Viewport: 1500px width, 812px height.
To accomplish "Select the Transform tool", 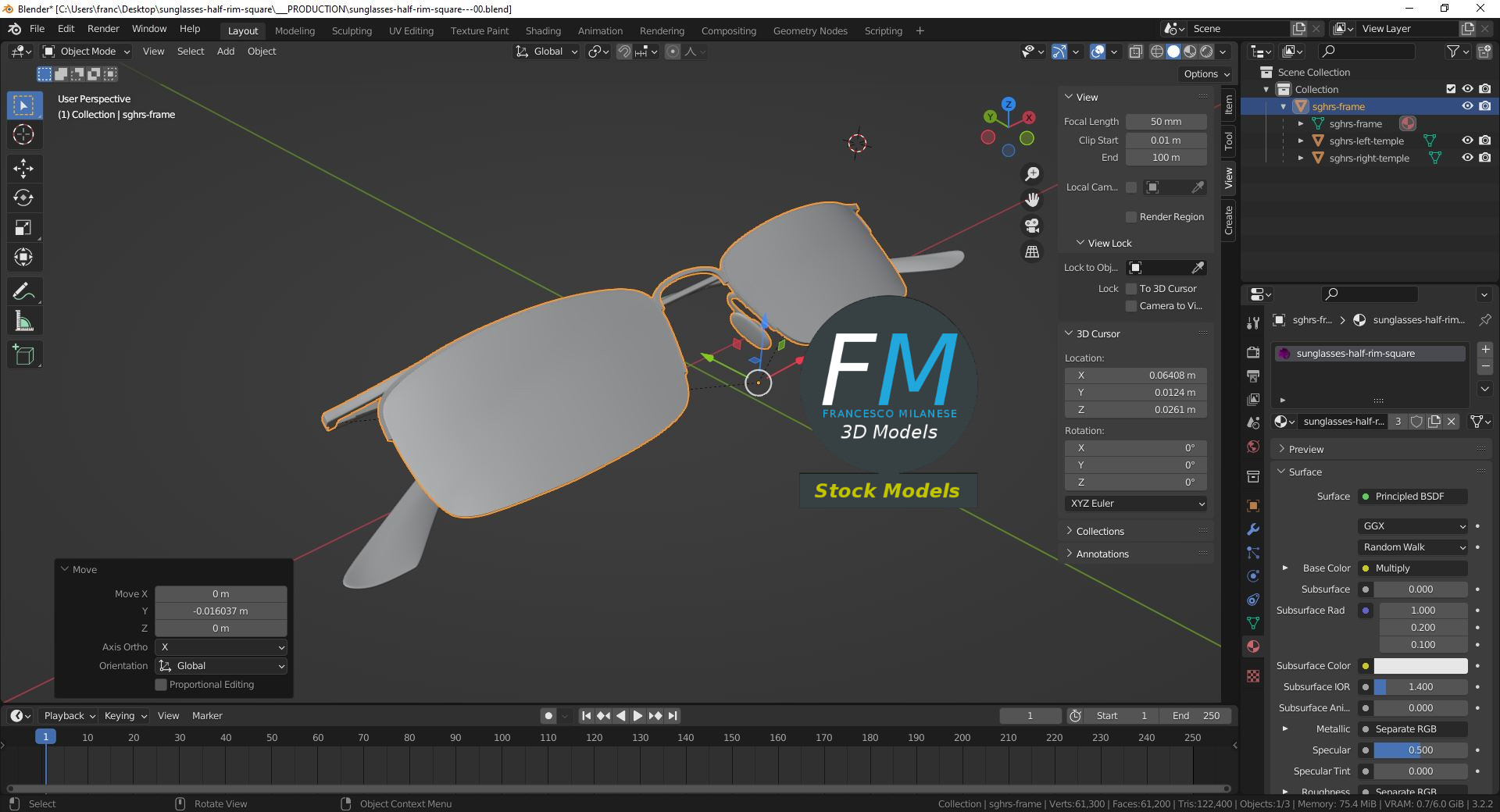I will pos(24,258).
